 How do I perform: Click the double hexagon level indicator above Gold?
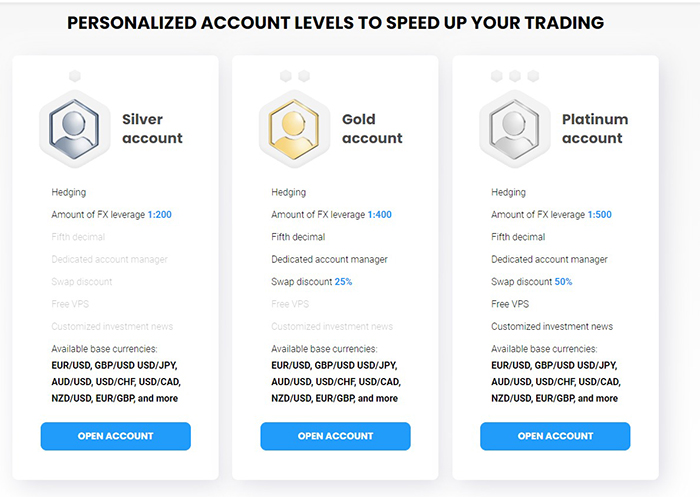[x=295, y=76]
